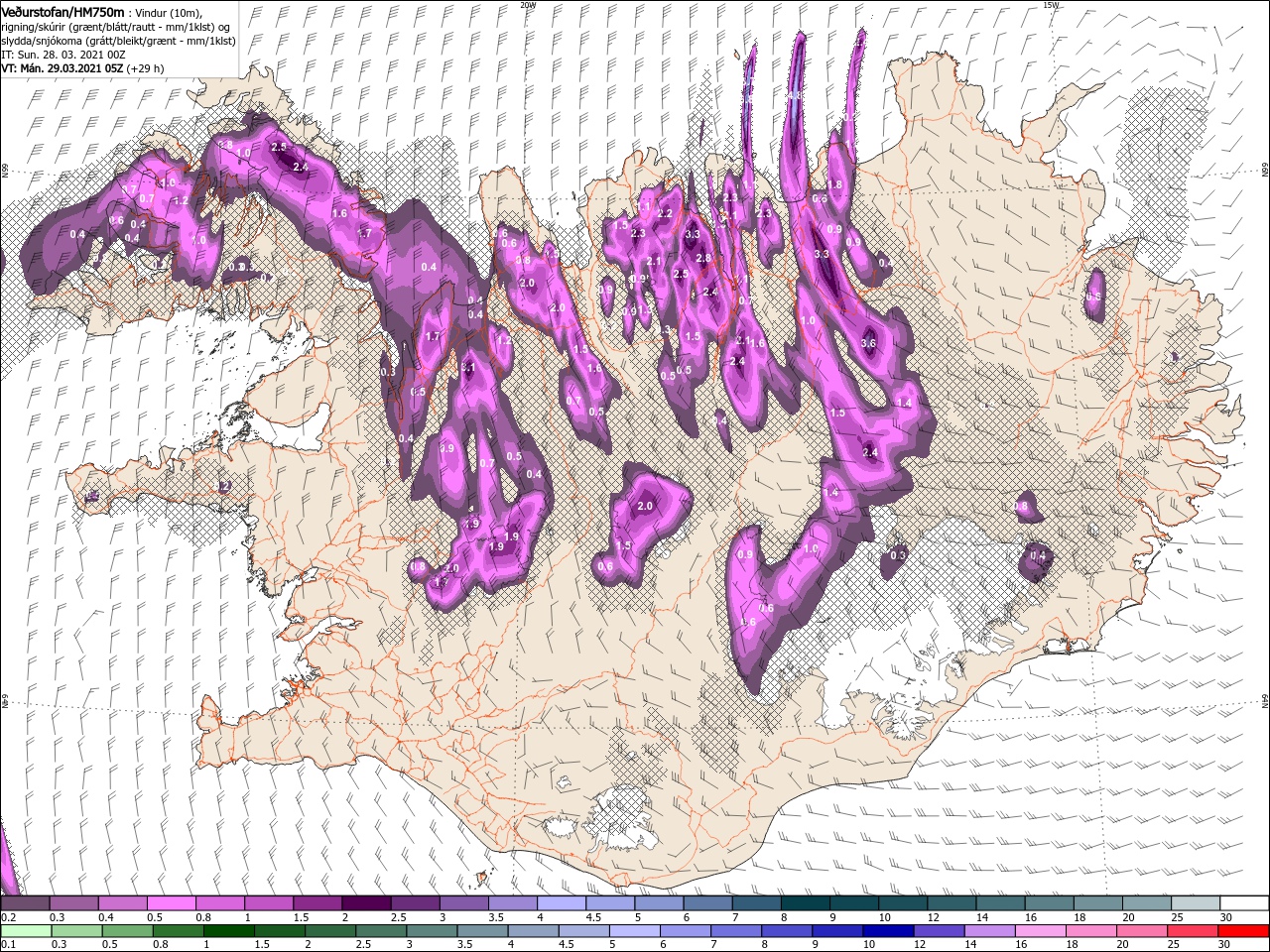
Task: Select rain scale swatch between 0.1 and 0.3
Action: [26, 931]
